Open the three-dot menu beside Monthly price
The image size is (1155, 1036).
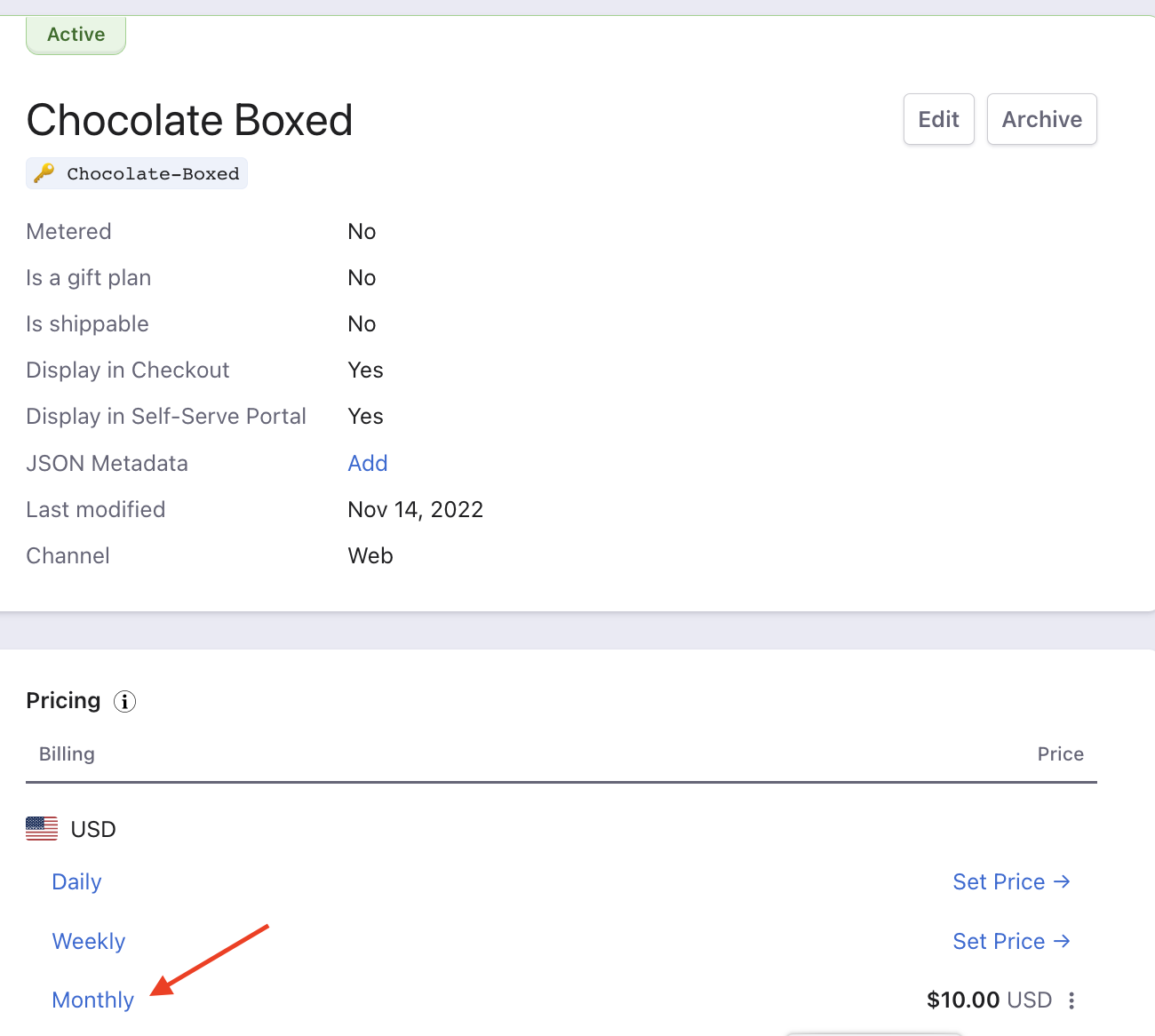tap(1071, 1000)
